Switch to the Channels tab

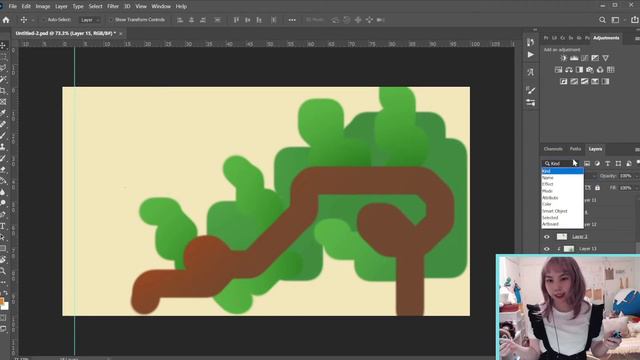click(553, 149)
